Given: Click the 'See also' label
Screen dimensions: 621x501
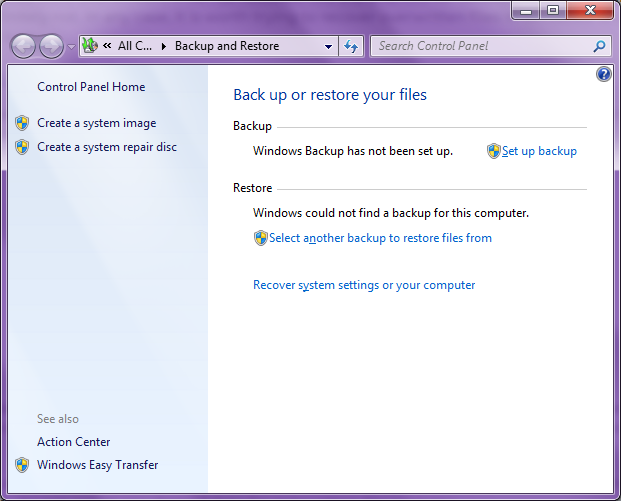Looking at the screenshot, I should (58, 419).
